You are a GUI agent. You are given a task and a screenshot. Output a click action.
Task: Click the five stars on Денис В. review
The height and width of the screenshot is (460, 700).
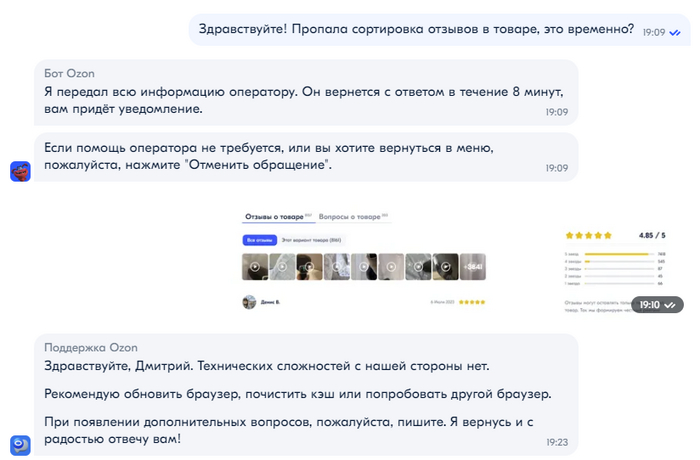pyautogui.click(x=472, y=302)
